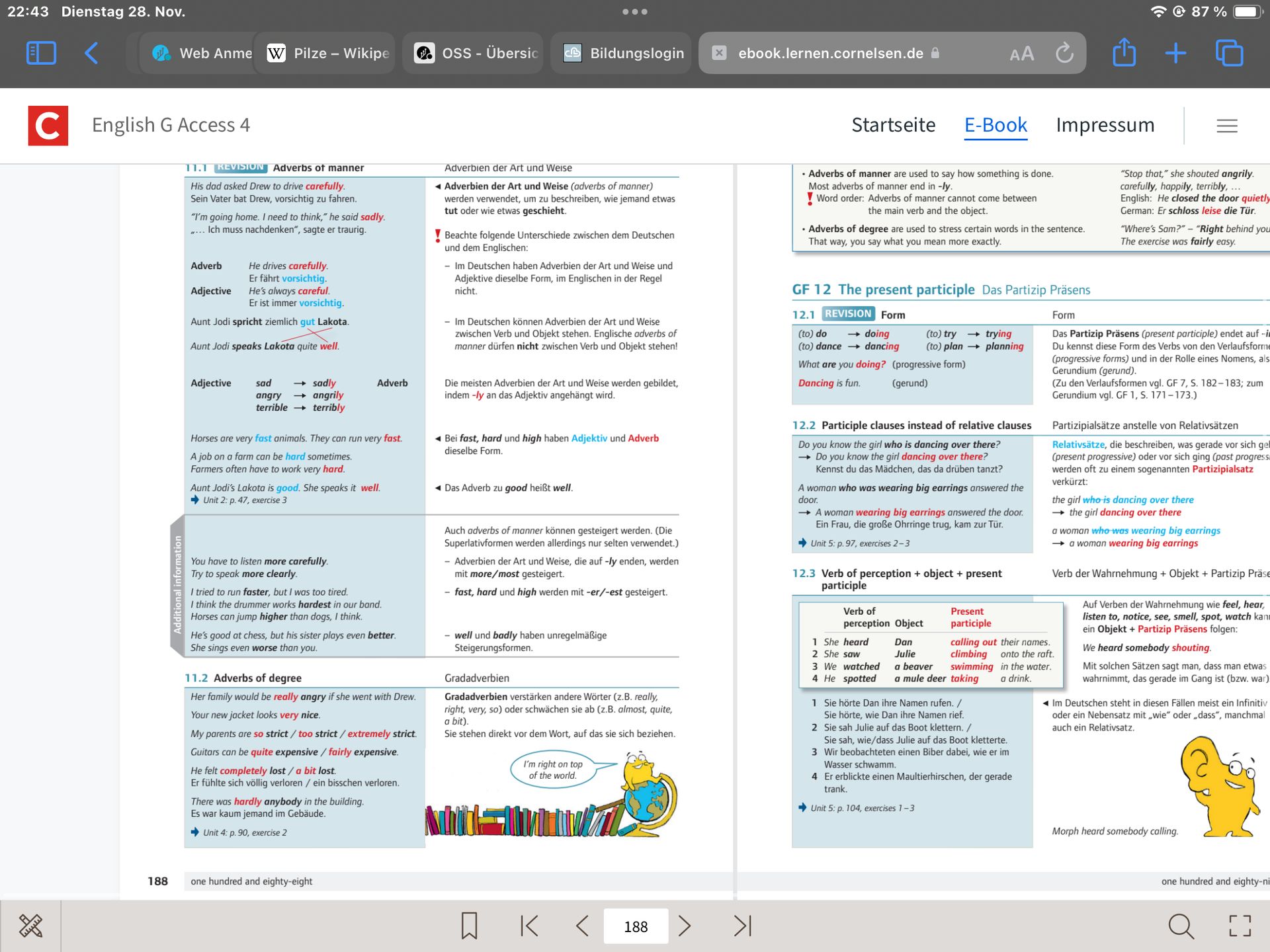Reload the page in address bar
The image size is (1270, 952).
[x=1064, y=53]
